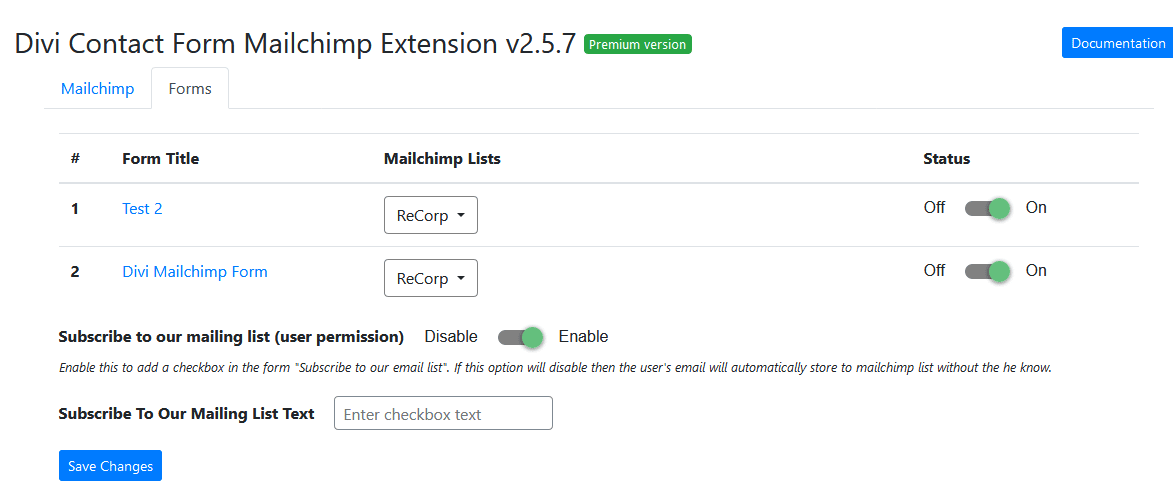This screenshot has width=1173, height=497.
Task: Toggle the mailing list user permission switch
Action: tap(519, 337)
